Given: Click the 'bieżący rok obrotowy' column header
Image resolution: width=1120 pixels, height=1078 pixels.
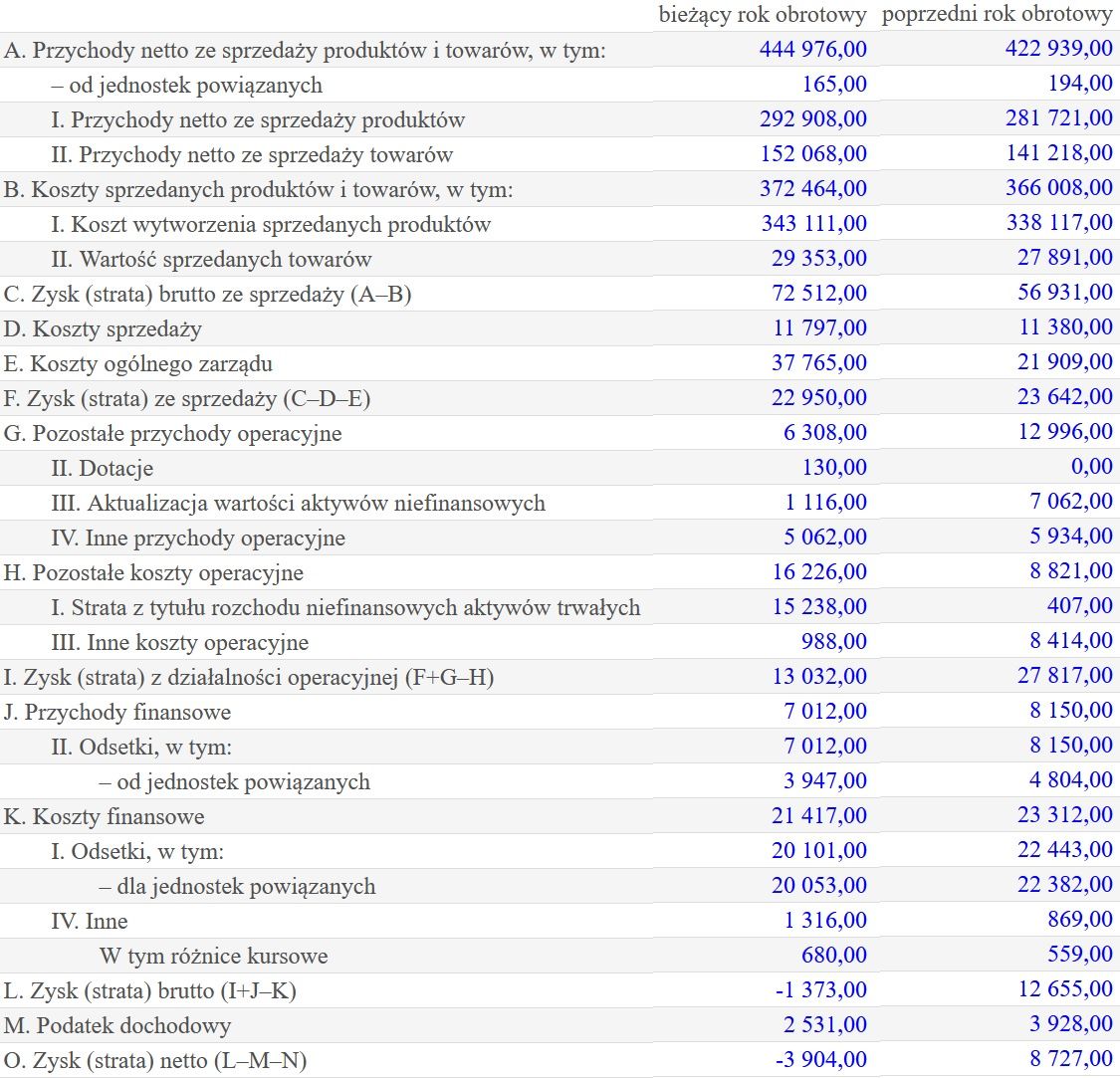Looking at the screenshot, I should [763, 14].
